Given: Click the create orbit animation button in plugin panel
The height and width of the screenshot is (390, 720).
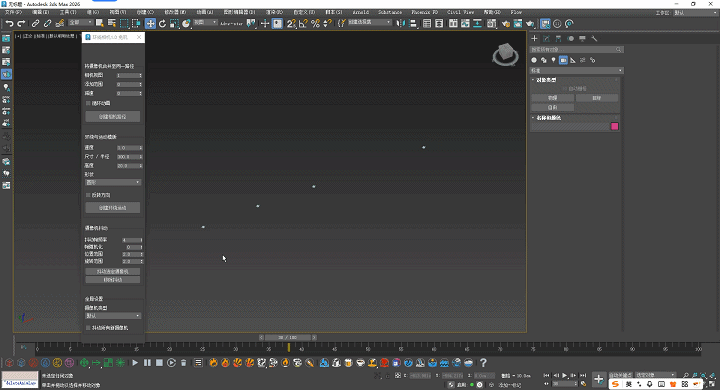Looking at the screenshot, I should [112, 208].
